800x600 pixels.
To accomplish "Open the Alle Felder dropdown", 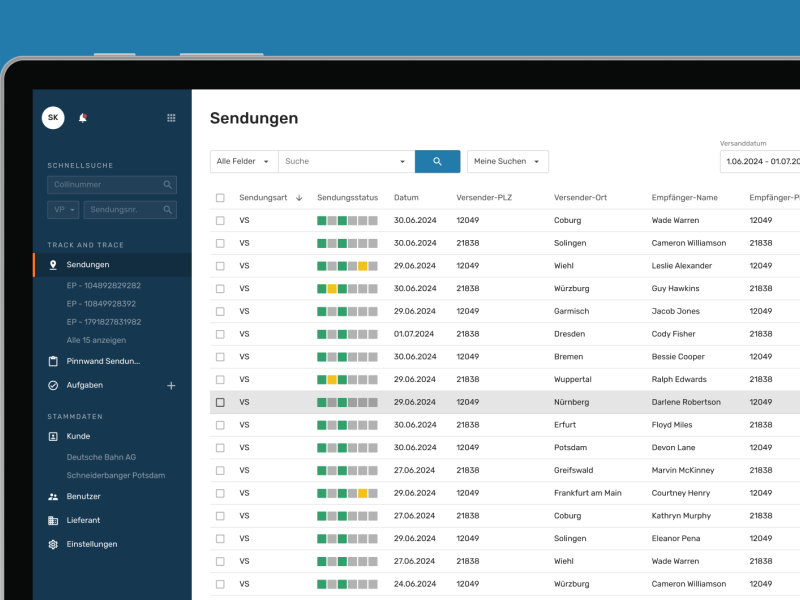I will [x=243, y=161].
